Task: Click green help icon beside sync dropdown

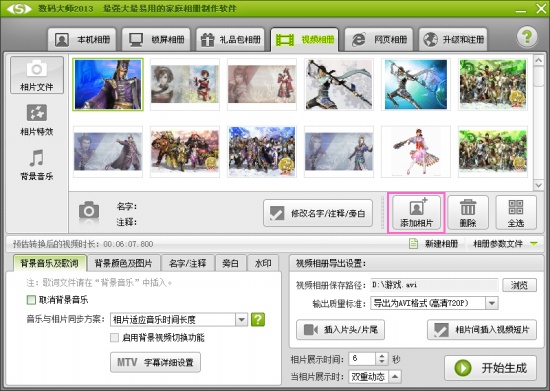Action: [x=258, y=319]
